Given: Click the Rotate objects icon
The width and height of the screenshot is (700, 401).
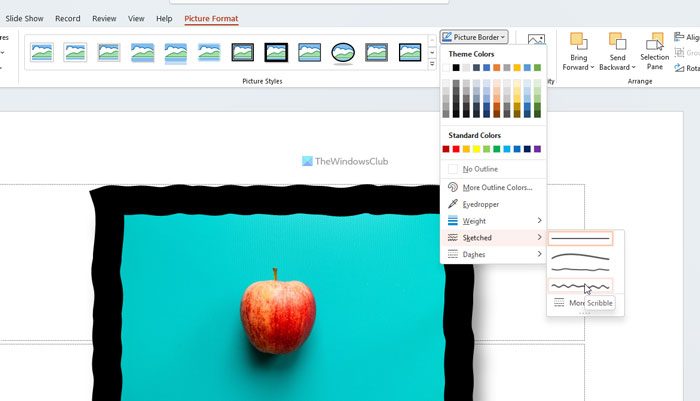Looking at the screenshot, I should (679, 68).
